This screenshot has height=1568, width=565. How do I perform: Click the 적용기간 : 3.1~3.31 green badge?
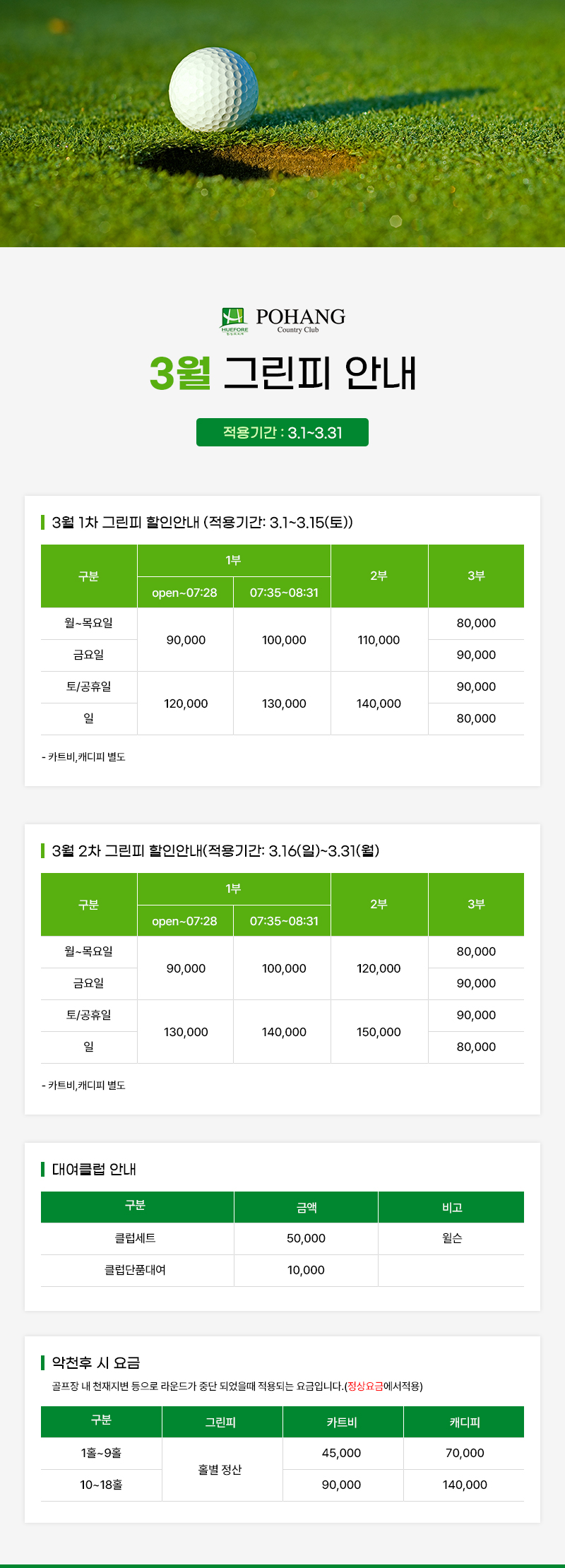point(282,432)
